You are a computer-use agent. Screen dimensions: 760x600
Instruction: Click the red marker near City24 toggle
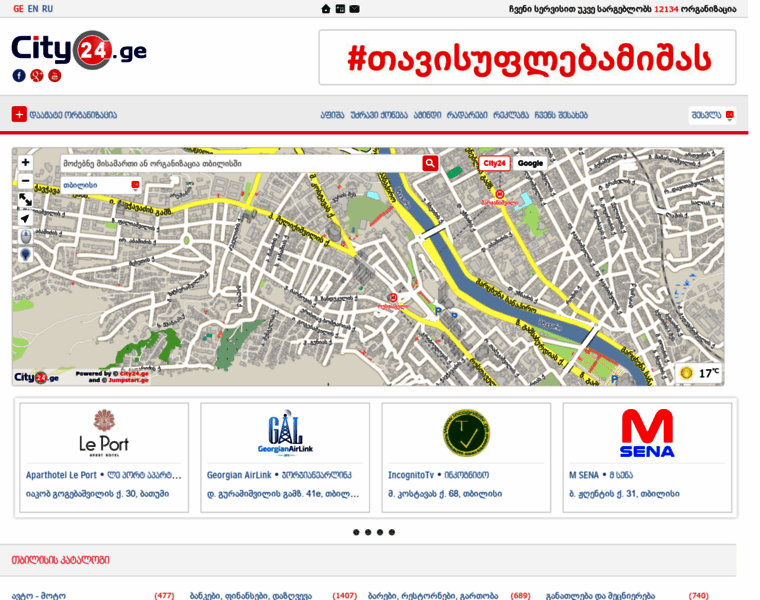500,194
